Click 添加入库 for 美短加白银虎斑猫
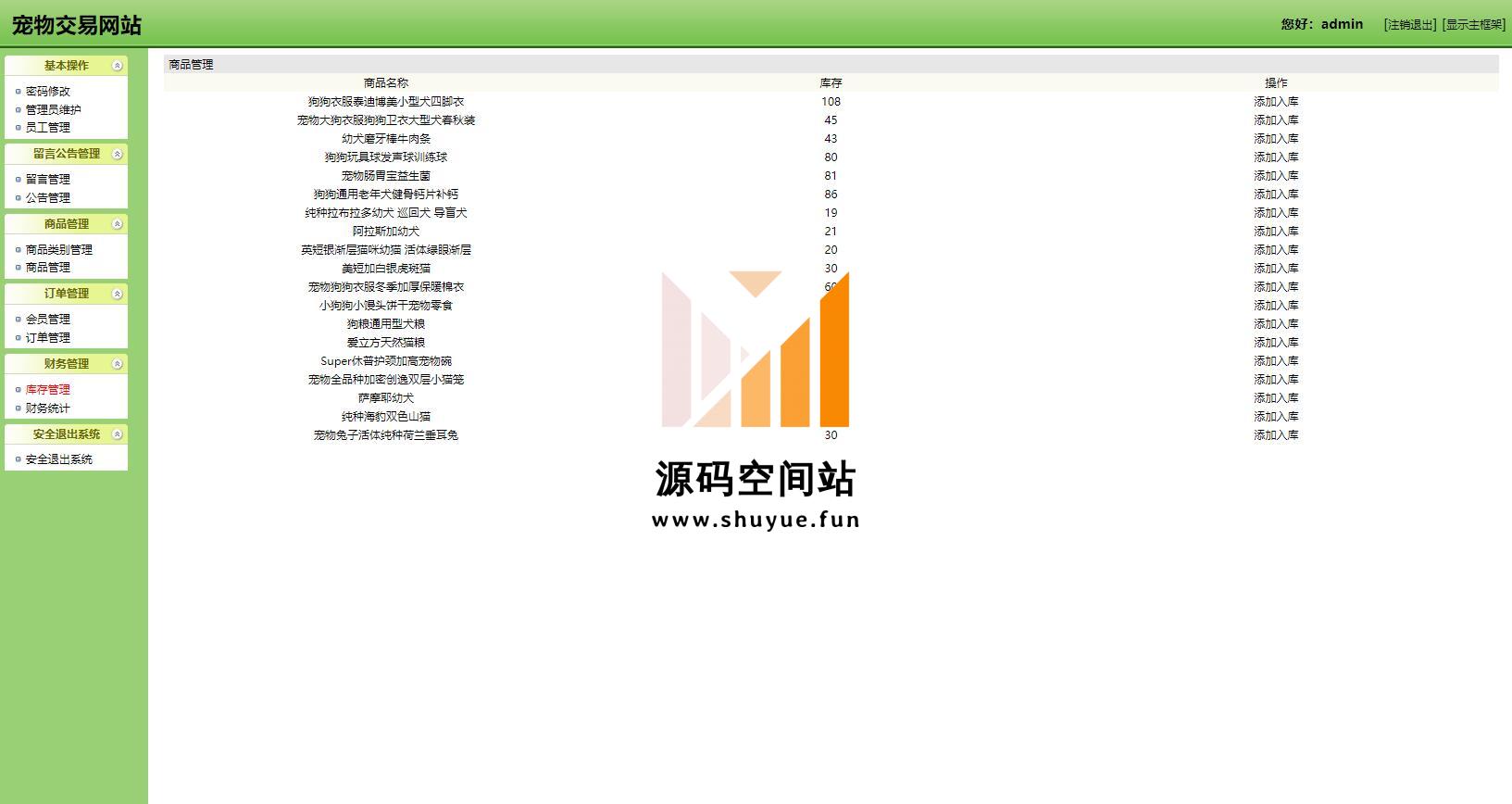This screenshot has width=1512, height=804. click(x=1276, y=269)
